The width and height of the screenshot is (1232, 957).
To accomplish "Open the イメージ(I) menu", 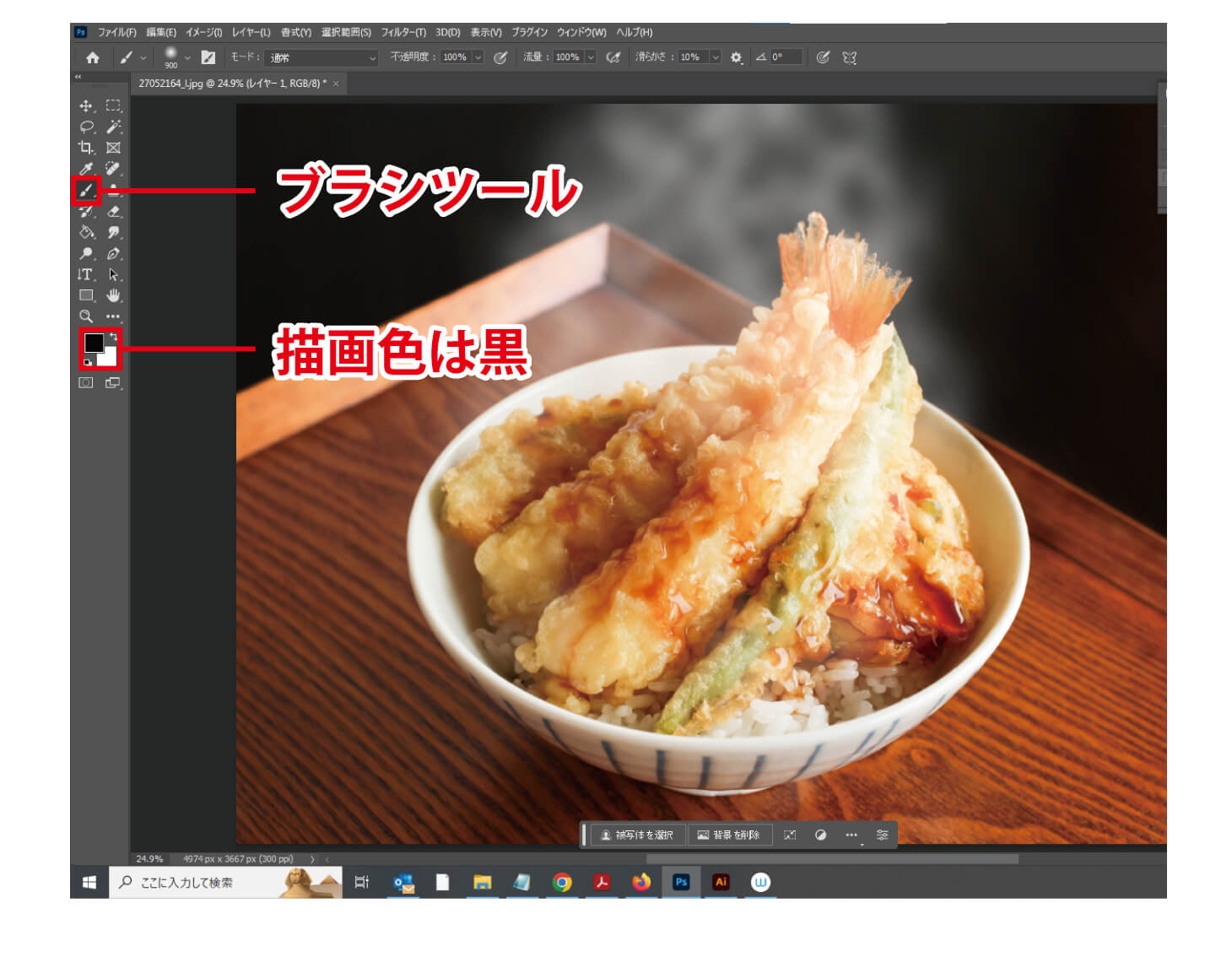I will coord(203,32).
